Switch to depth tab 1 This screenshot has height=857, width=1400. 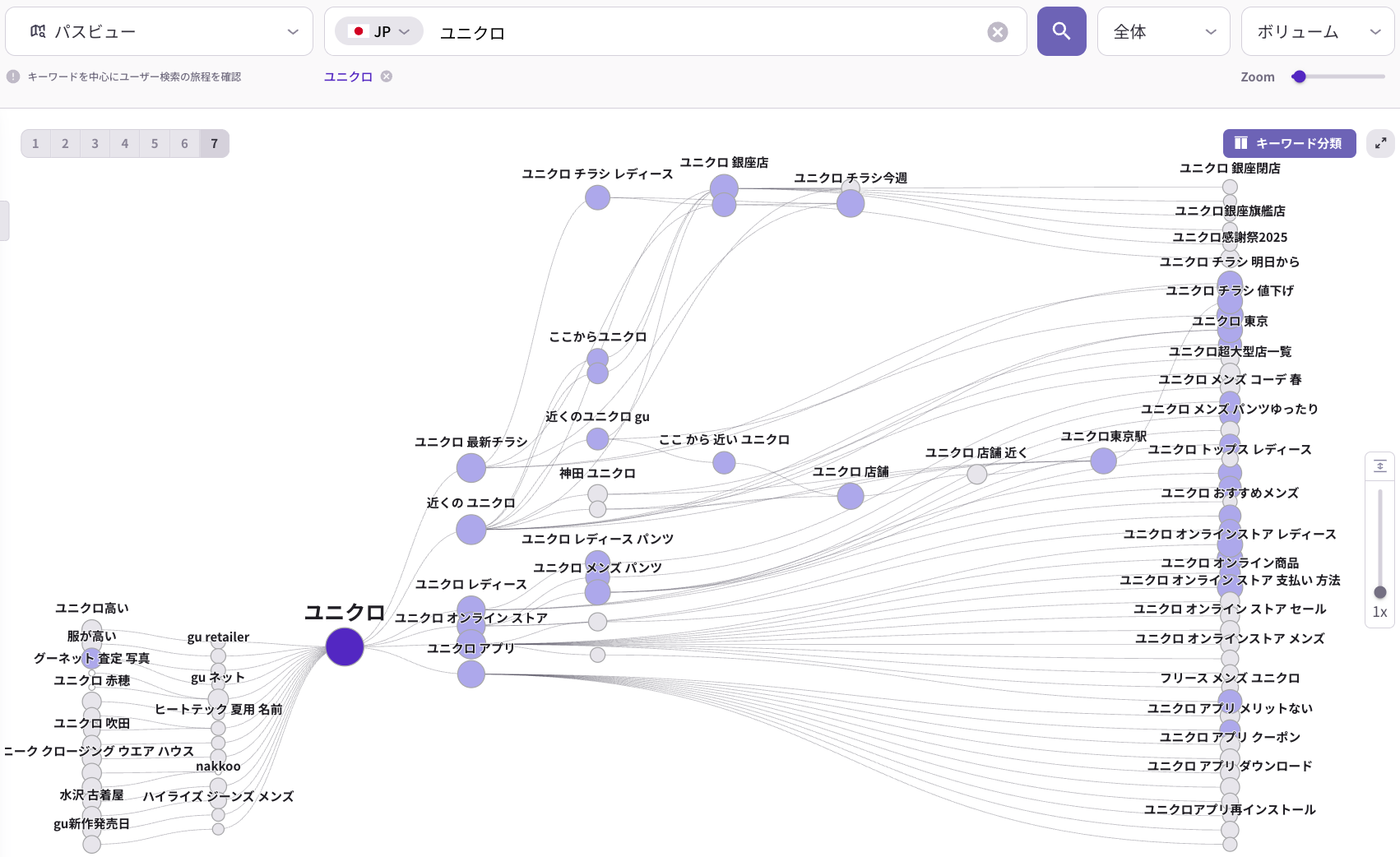pos(35,143)
